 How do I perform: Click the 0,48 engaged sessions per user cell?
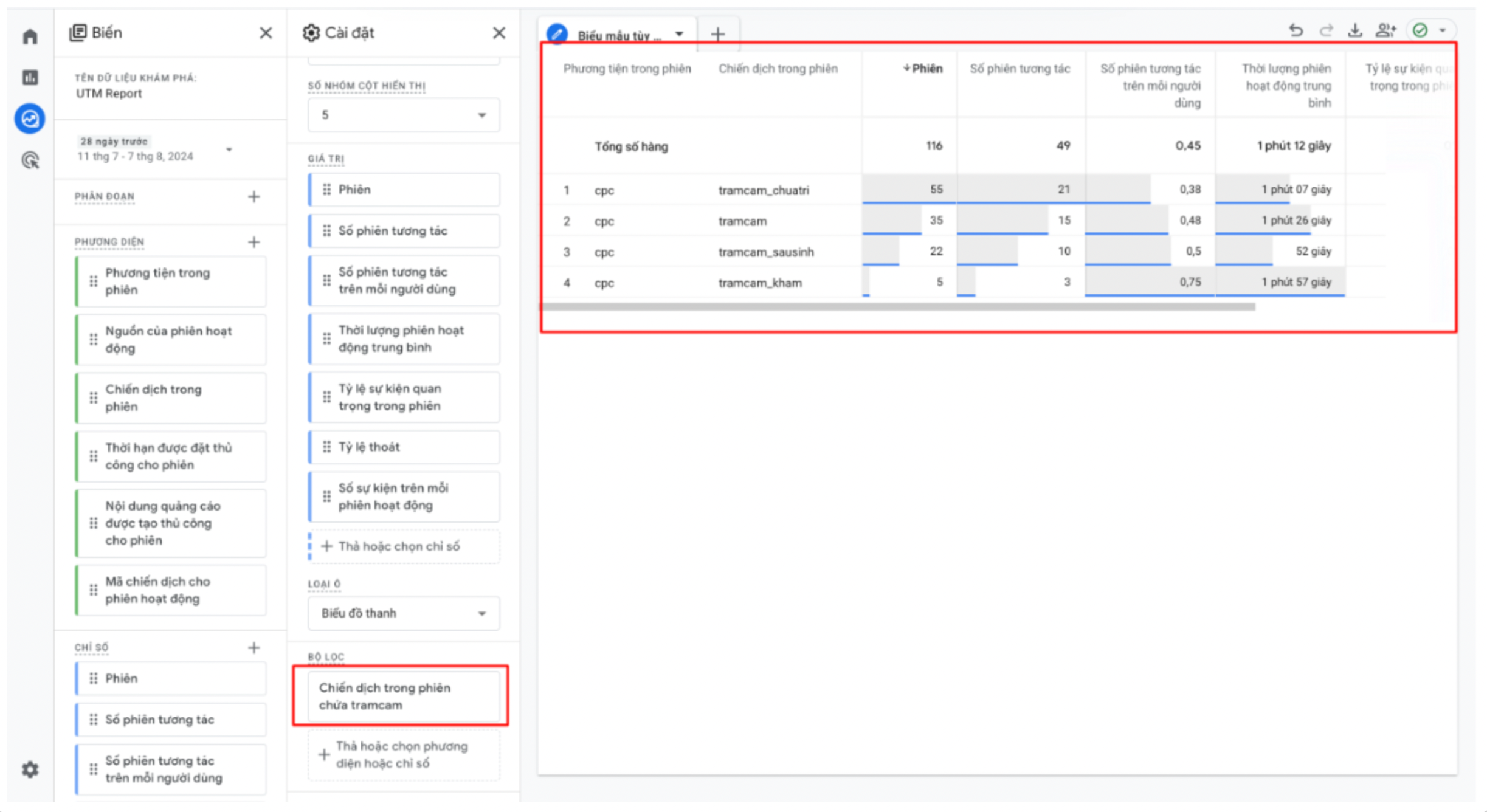tap(1150, 220)
